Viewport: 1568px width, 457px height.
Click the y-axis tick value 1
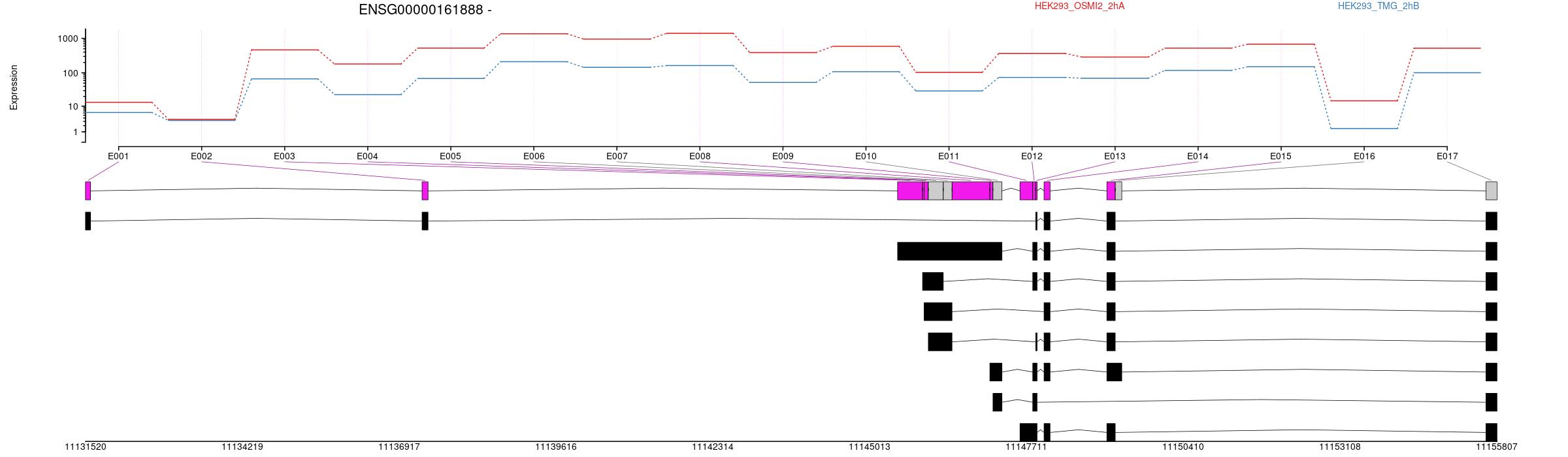[x=76, y=133]
